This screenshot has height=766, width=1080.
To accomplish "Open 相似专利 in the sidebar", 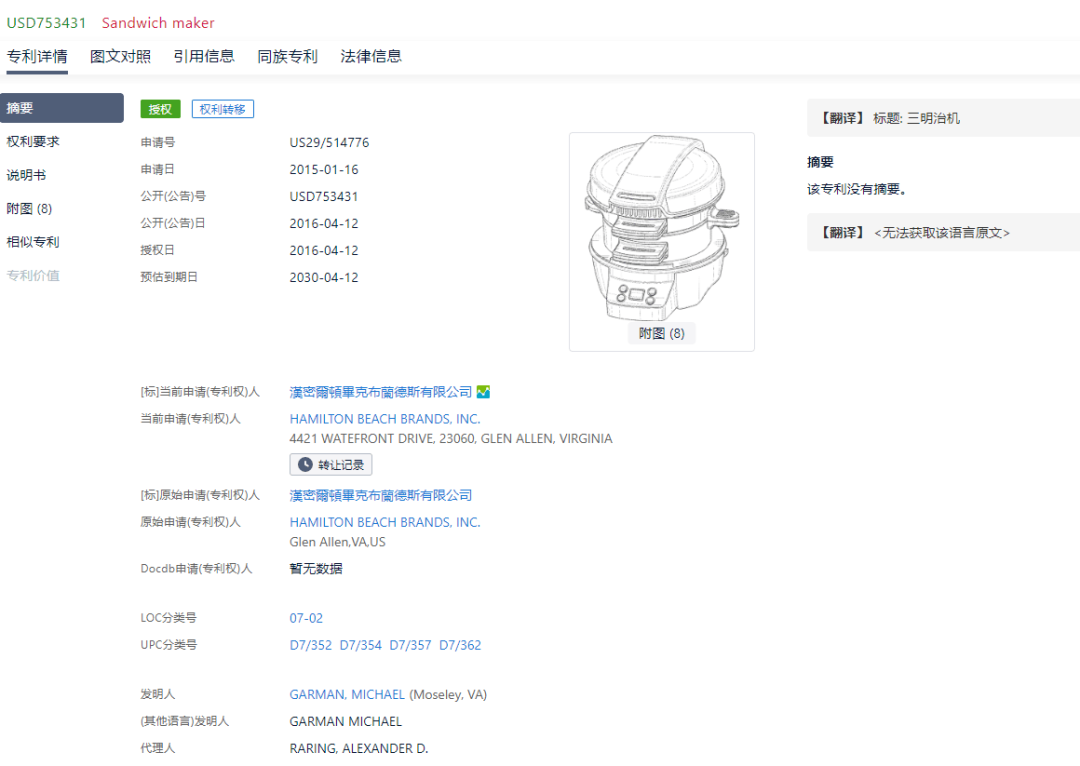I will click(33, 242).
